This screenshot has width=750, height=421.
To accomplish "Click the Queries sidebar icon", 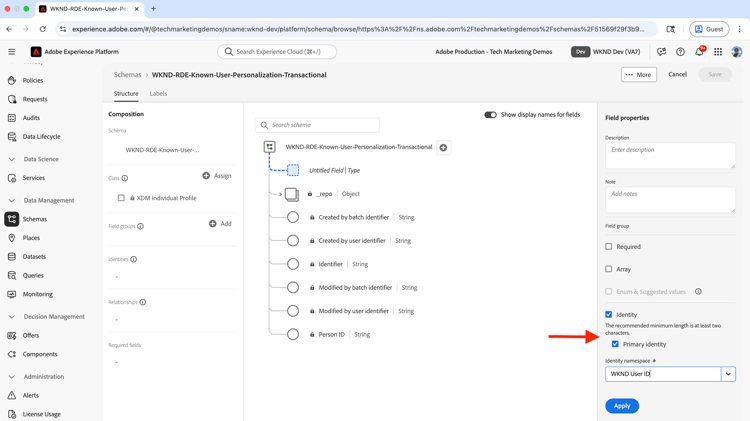I will [12, 276].
